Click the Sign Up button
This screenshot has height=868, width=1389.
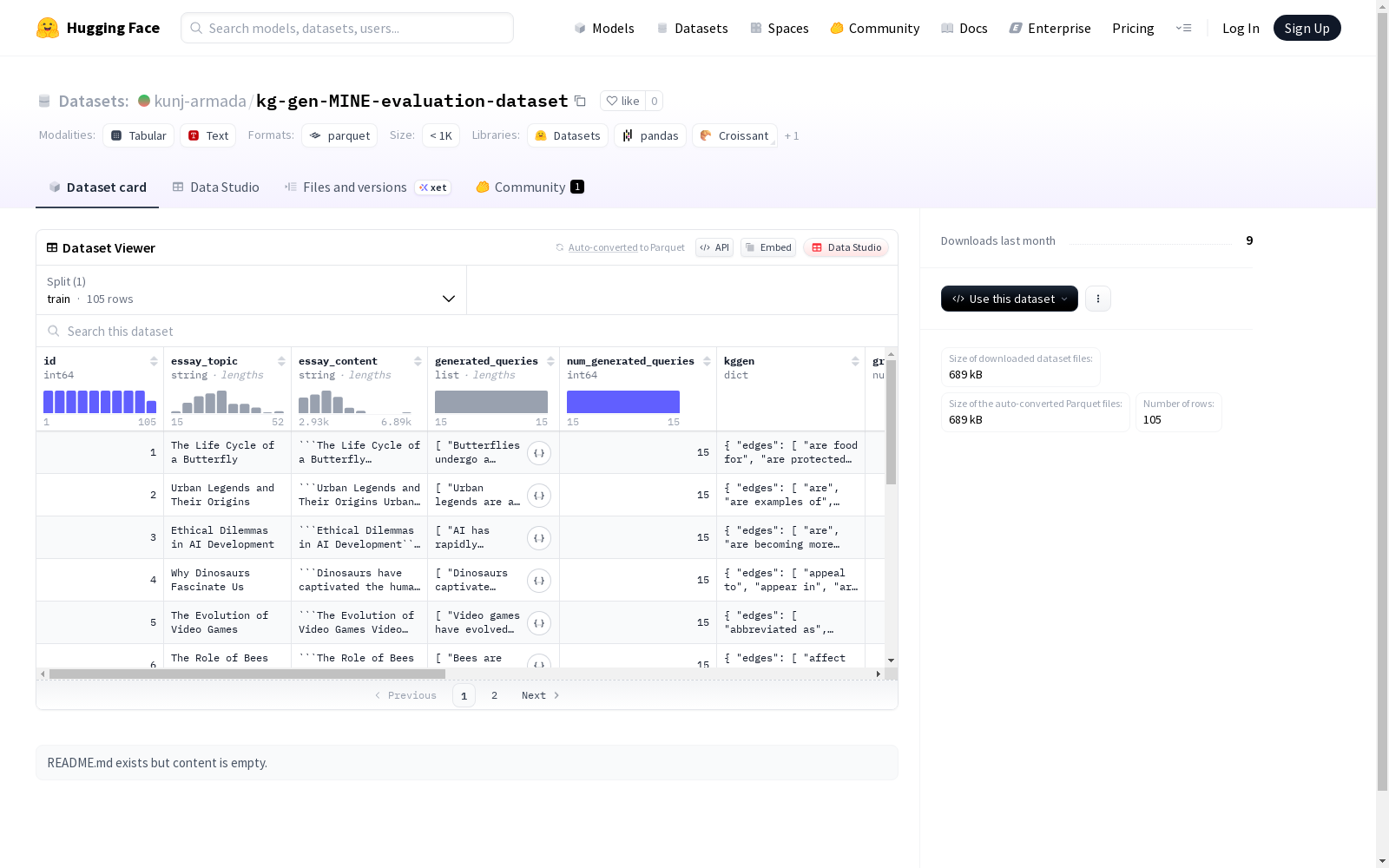click(x=1307, y=28)
